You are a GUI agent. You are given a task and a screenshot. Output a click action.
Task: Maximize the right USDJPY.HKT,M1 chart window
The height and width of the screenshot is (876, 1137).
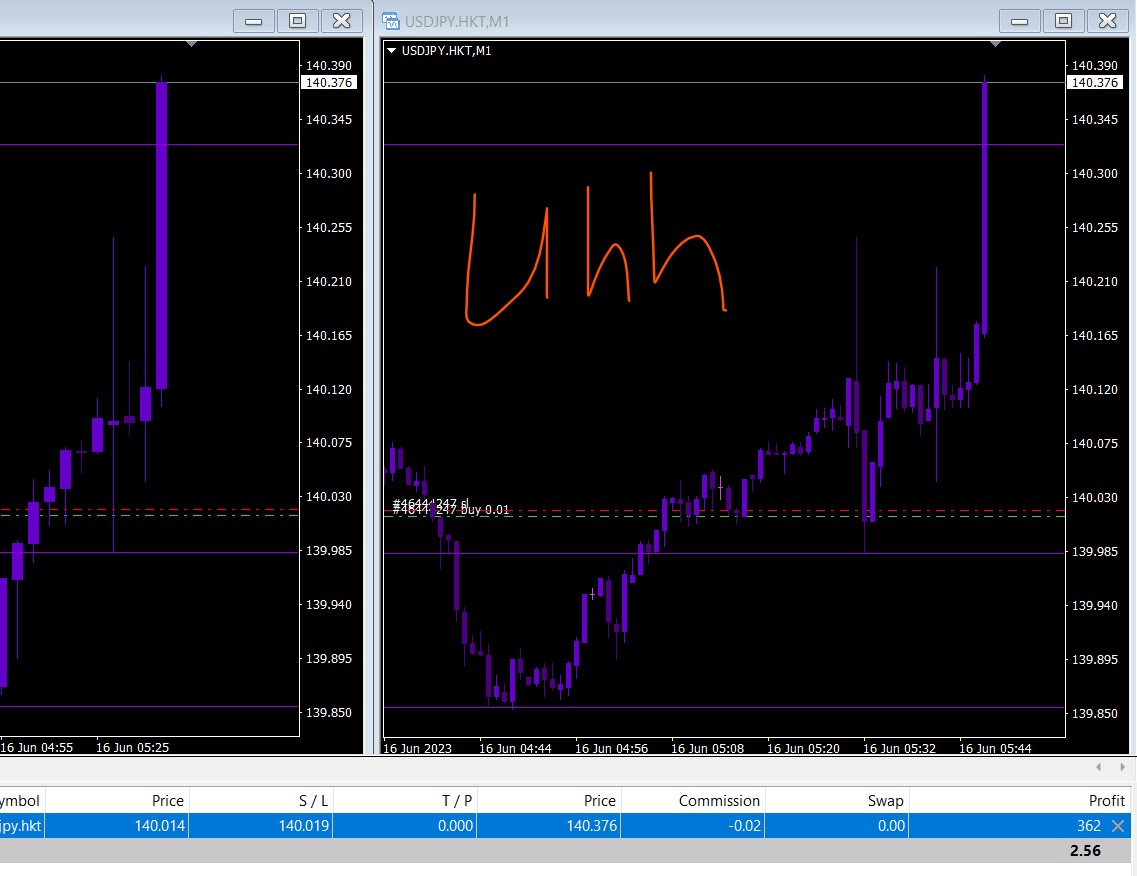tap(1063, 21)
